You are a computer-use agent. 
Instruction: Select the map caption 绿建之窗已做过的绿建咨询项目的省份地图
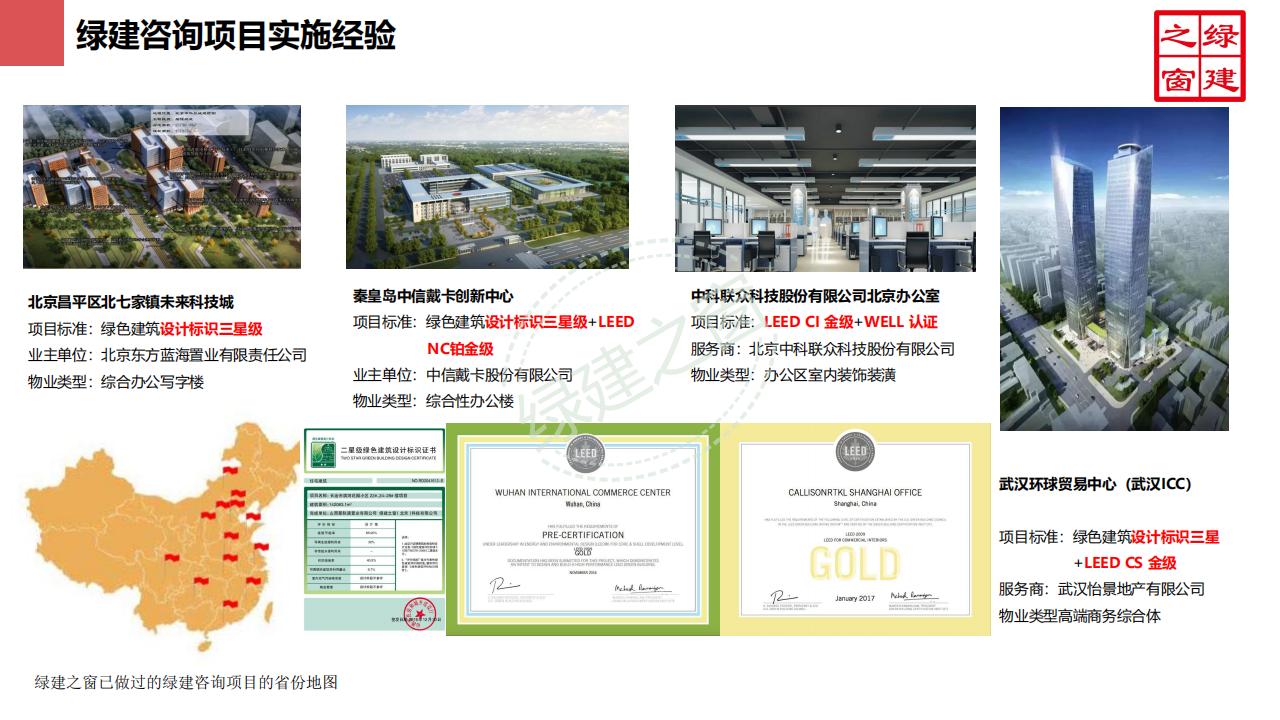[x=186, y=682]
